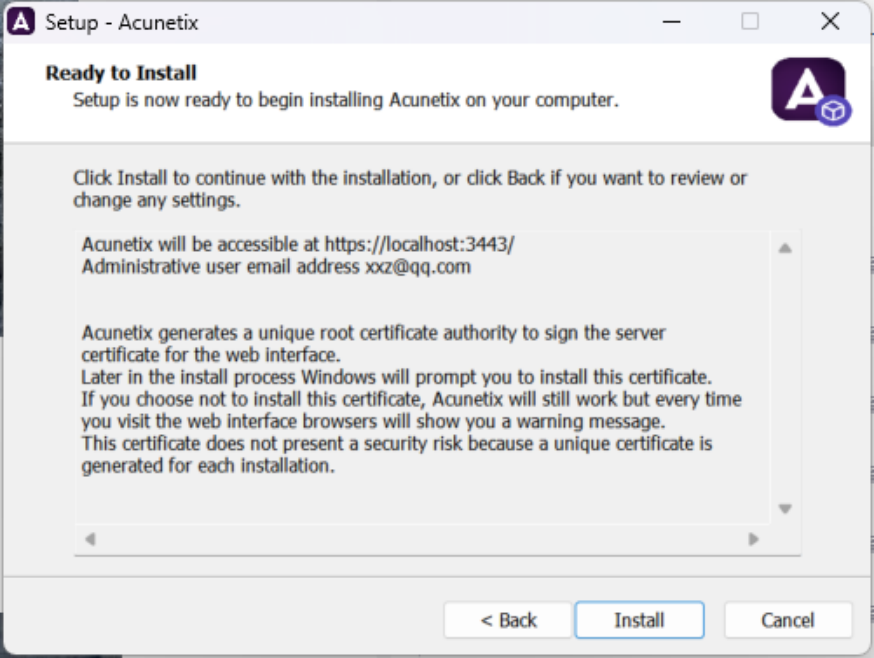Close the Setup - Acunetix window
This screenshot has width=874, height=658.
[830, 22]
